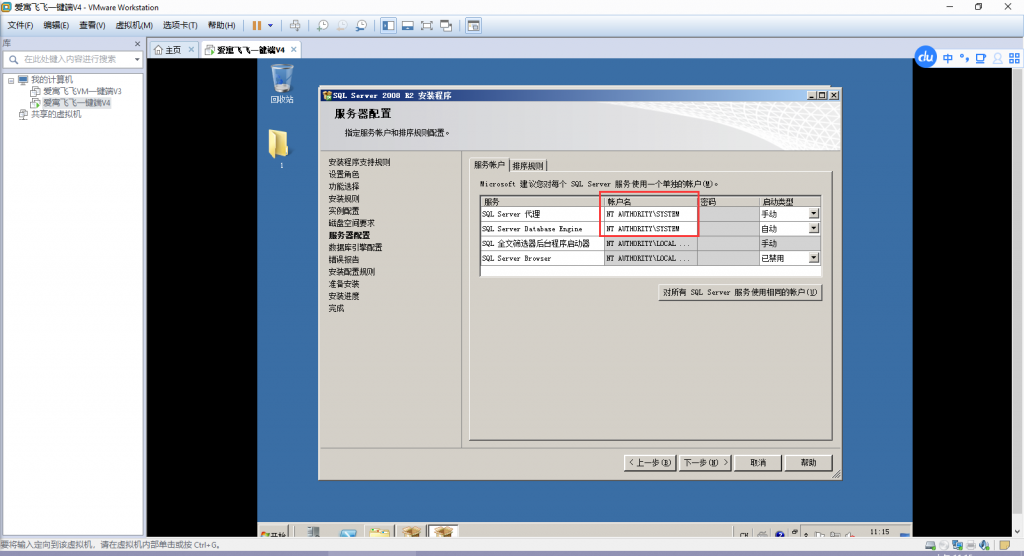
Task: Toggle the console view icon
Action: (x=473, y=25)
